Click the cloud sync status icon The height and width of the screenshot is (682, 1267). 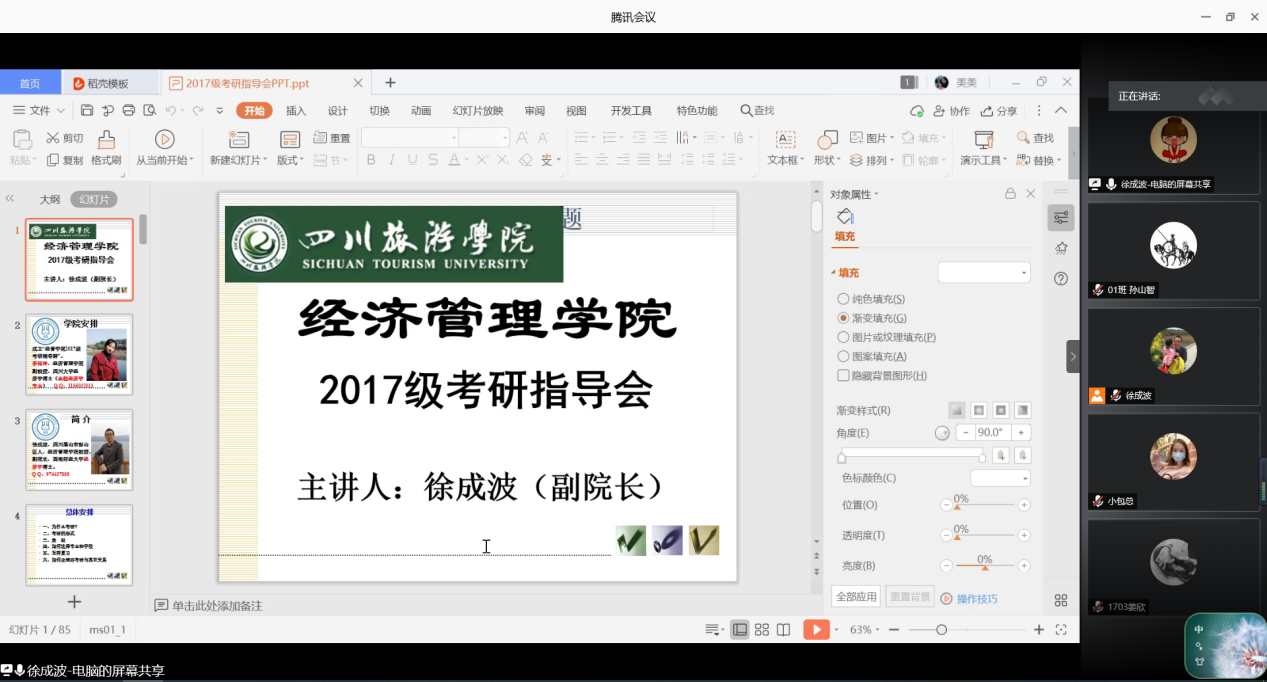(917, 111)
